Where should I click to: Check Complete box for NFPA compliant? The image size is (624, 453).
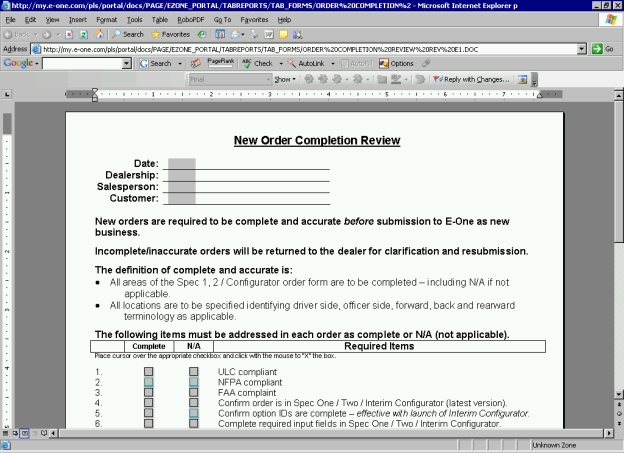[x=148, y=382]
